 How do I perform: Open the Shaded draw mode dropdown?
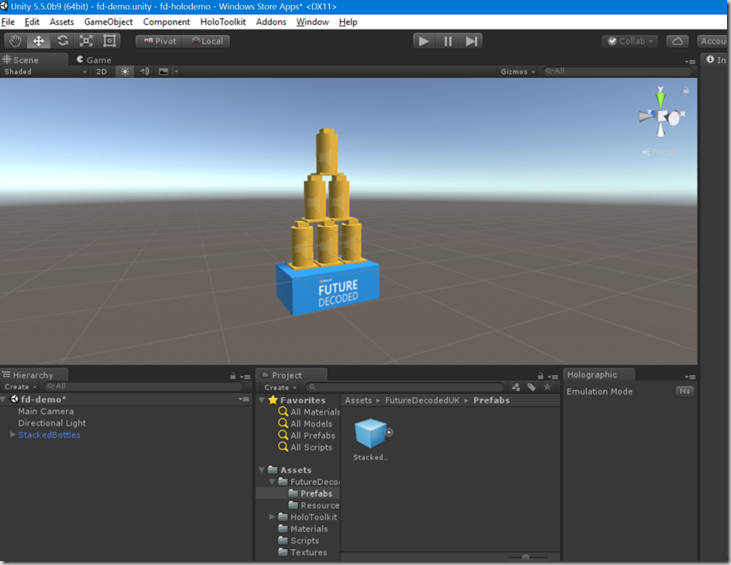click(x=45, y=71)
